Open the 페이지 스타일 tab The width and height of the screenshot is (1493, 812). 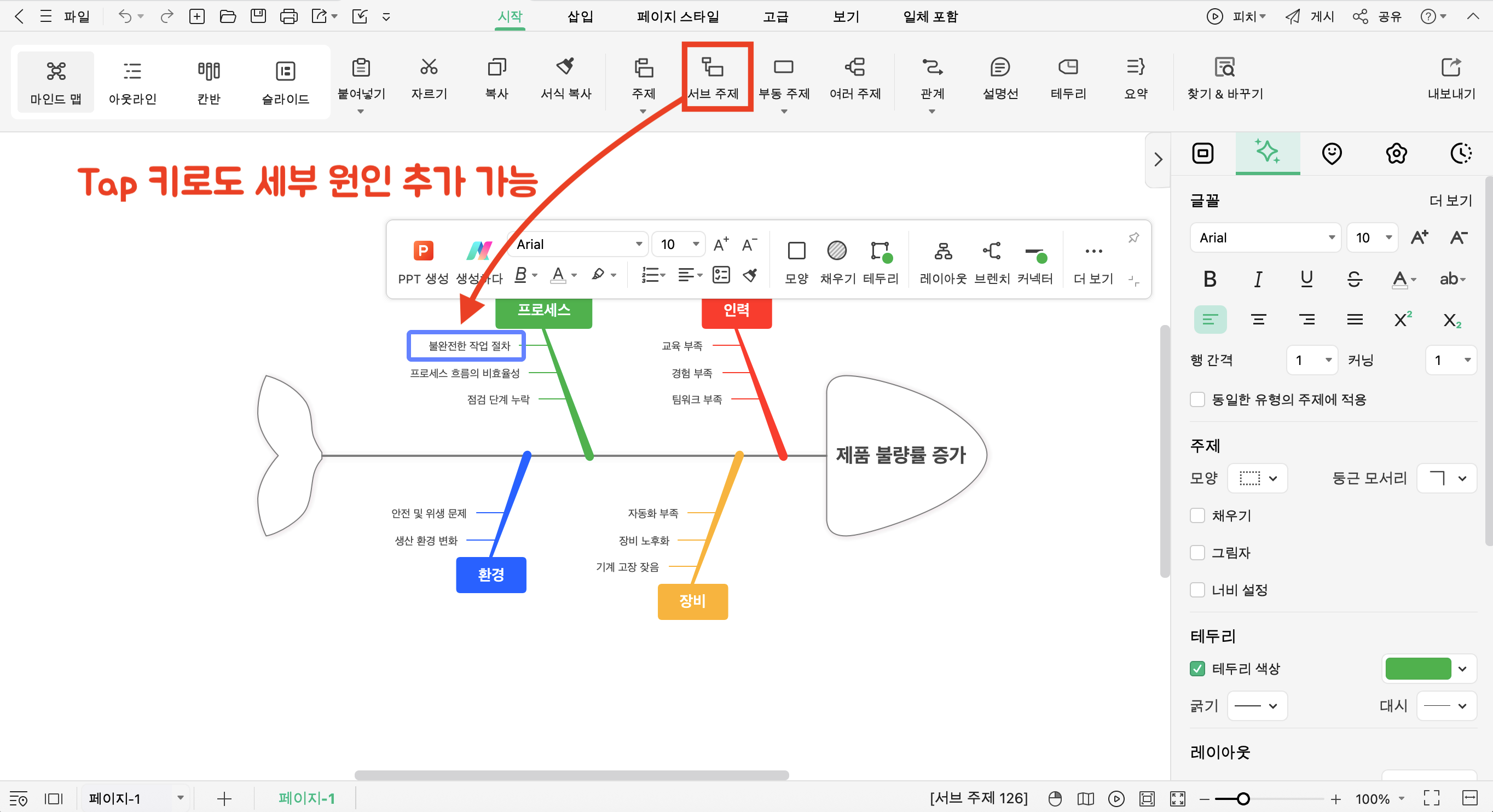[x=678, y=16]
